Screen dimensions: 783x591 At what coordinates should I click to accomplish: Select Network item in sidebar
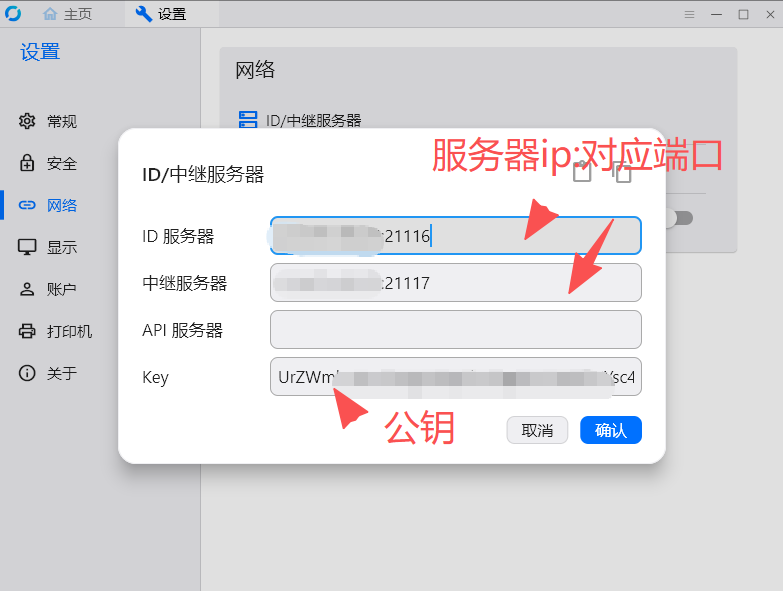48,205
